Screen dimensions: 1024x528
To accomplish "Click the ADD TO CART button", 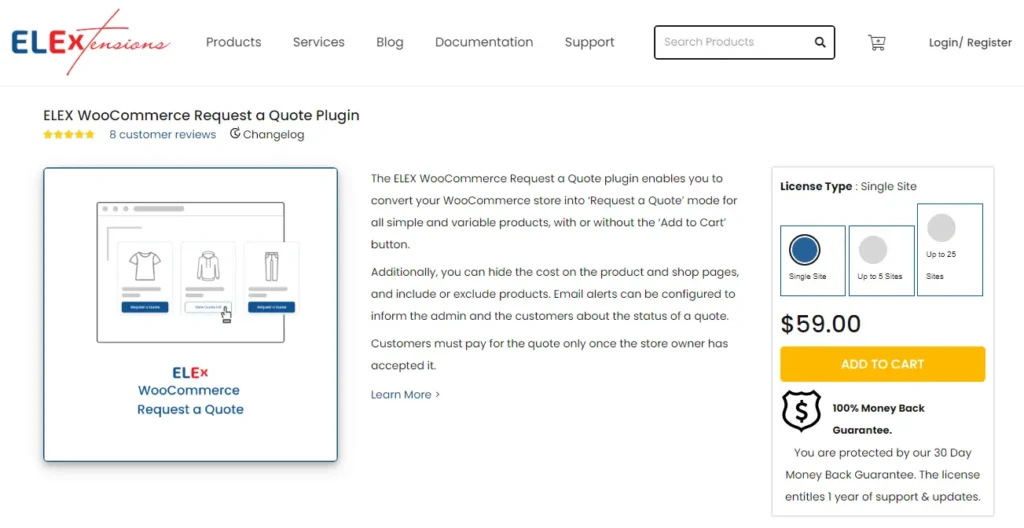I will pyautogui.click(x=882, y=364).
